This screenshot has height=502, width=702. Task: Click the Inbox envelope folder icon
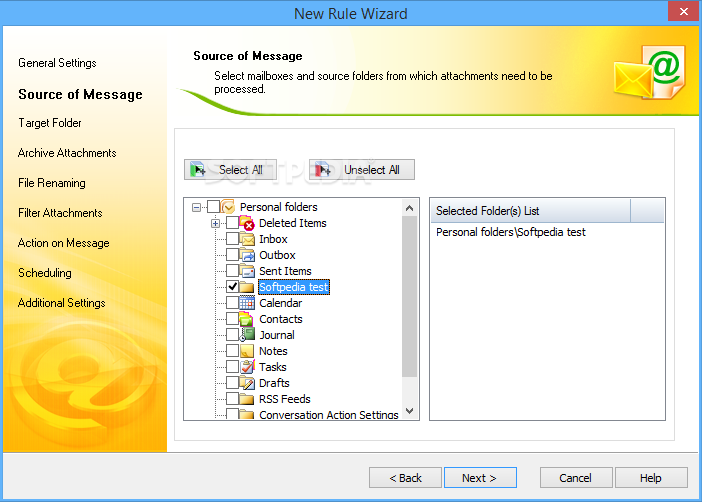[247, 239]
